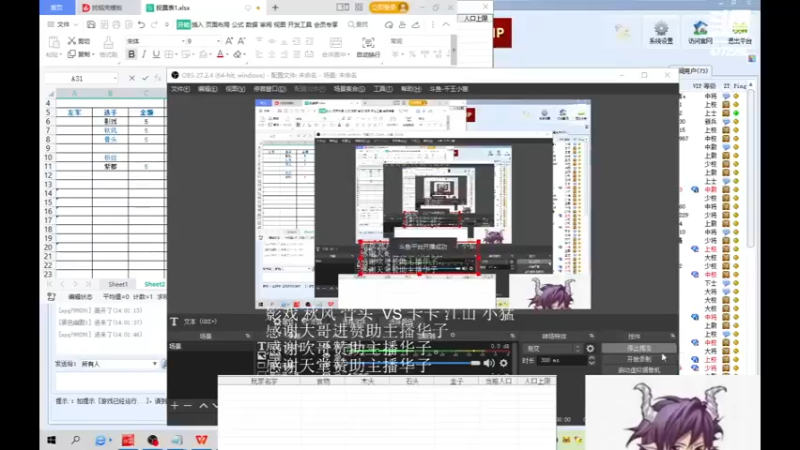Switch to 开始 ribbon tab
The image size is (800, 450).
(183, 24)
